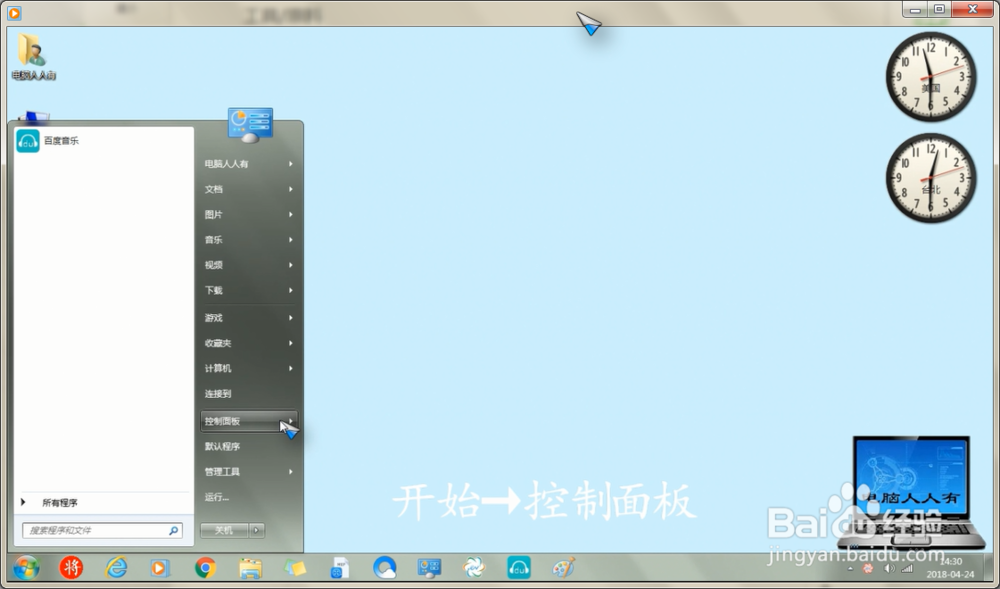Select 默认程序 in start menu
The width and height of the screenshot is (1000, 589).
click(249, 446)
